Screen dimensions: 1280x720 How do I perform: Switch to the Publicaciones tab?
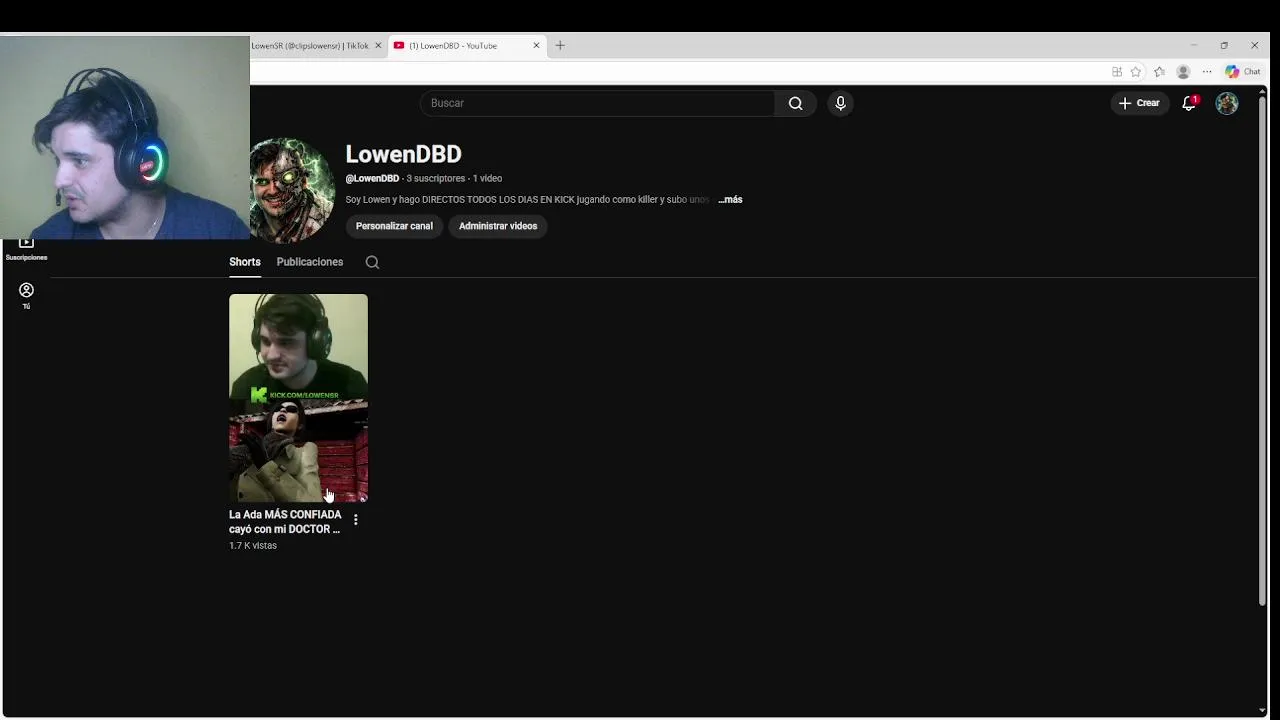coord(310,262)
